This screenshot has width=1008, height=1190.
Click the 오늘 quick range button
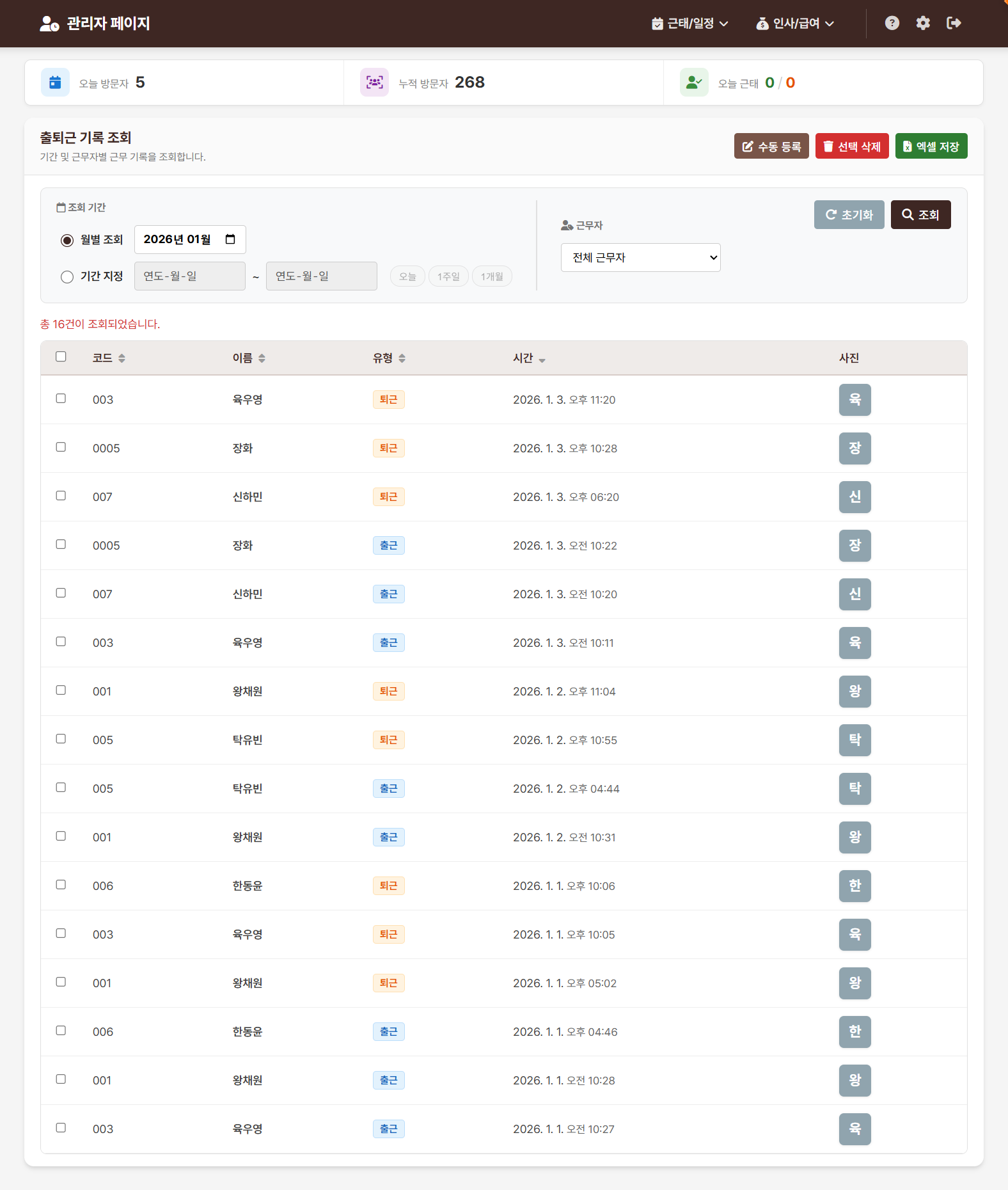407,276
